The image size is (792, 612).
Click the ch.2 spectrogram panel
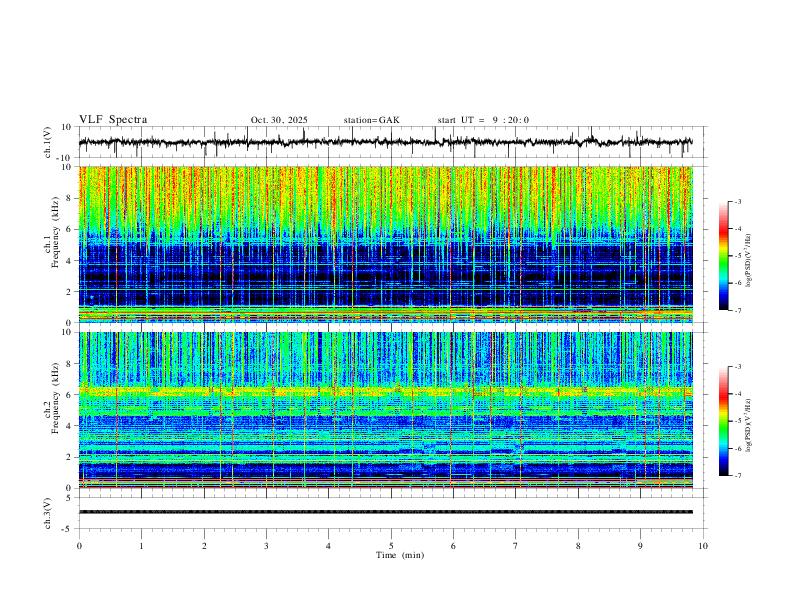385,410
